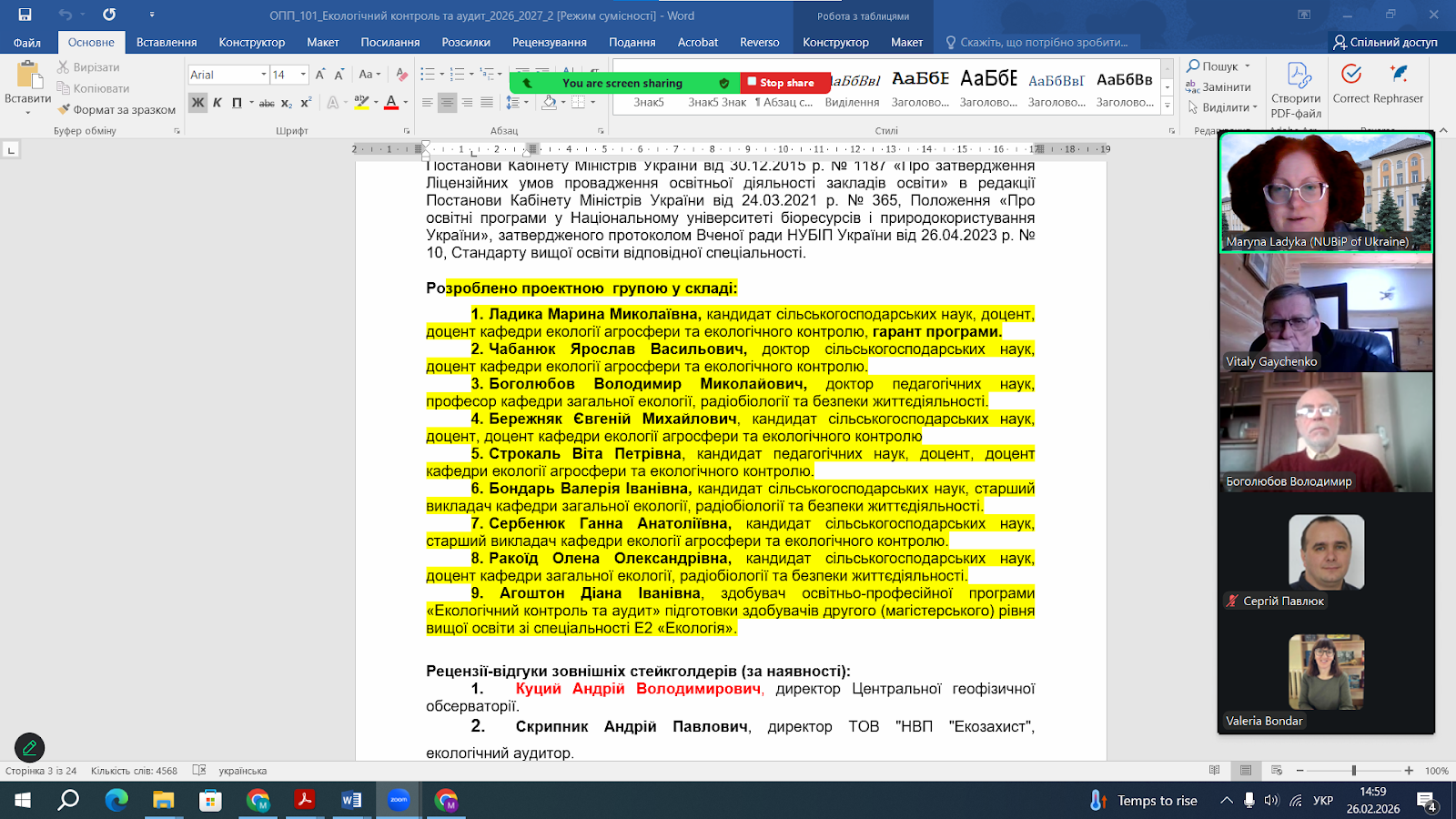Click the Спільний доступ share button
Viewport: 1456px width, 819px height.
1385,42
